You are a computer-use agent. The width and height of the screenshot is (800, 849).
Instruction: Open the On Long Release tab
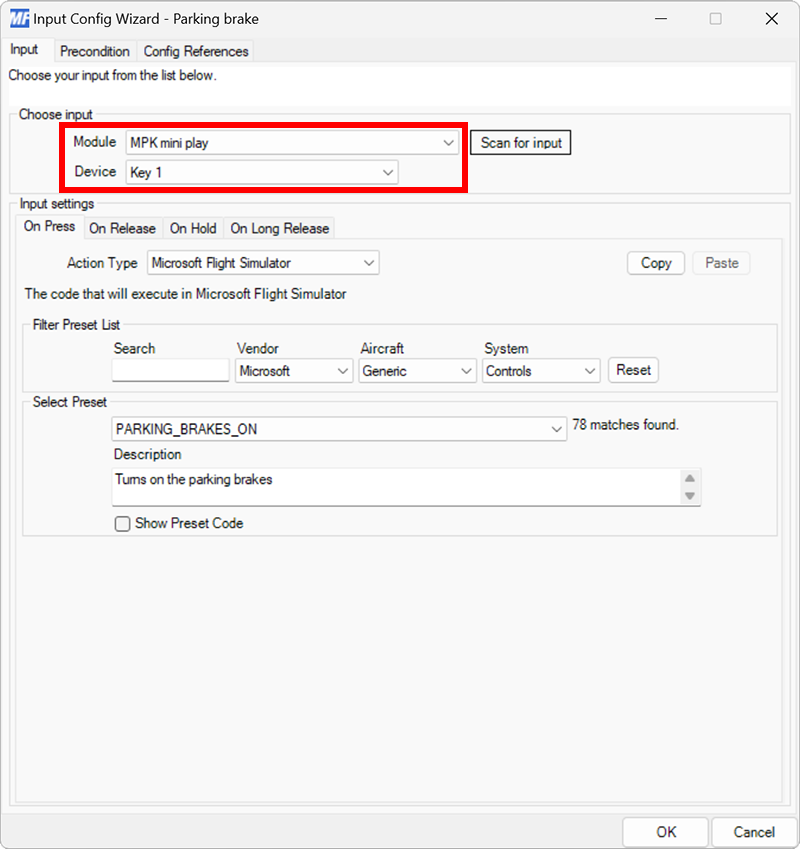(x=279, y=228)
